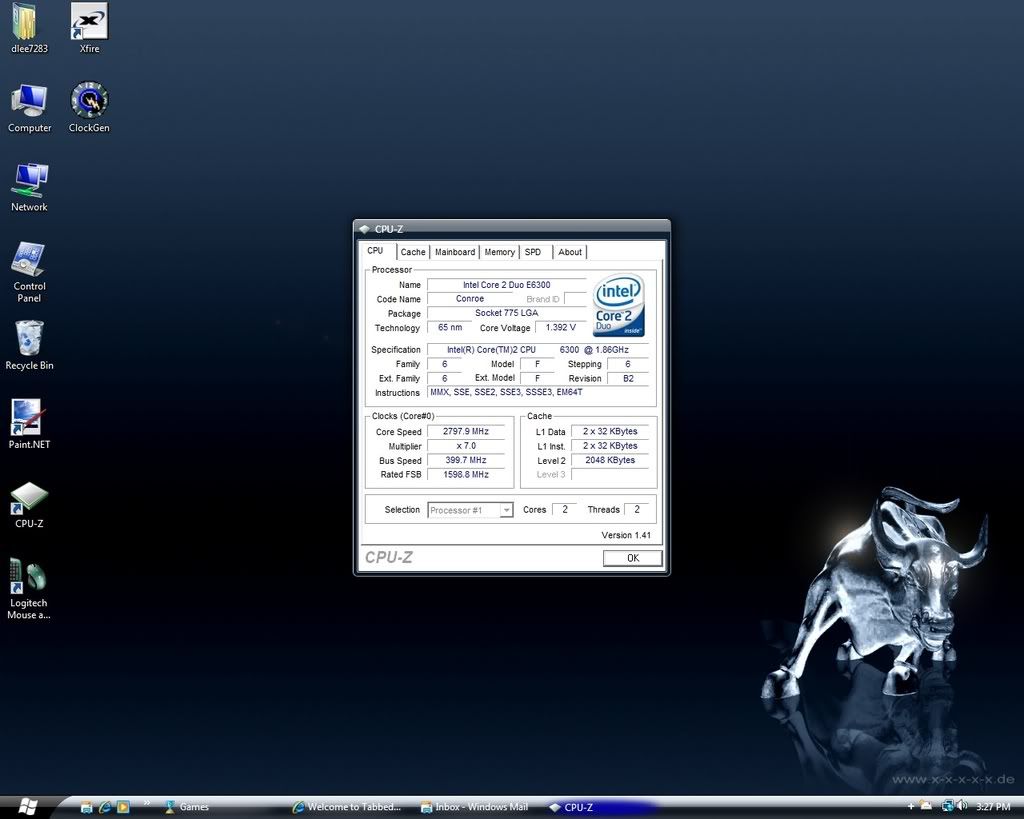Click the Rated FSB value 1598.8 MHz
Viewport: 1024px width, 819px height.
(x=466, y=474)
